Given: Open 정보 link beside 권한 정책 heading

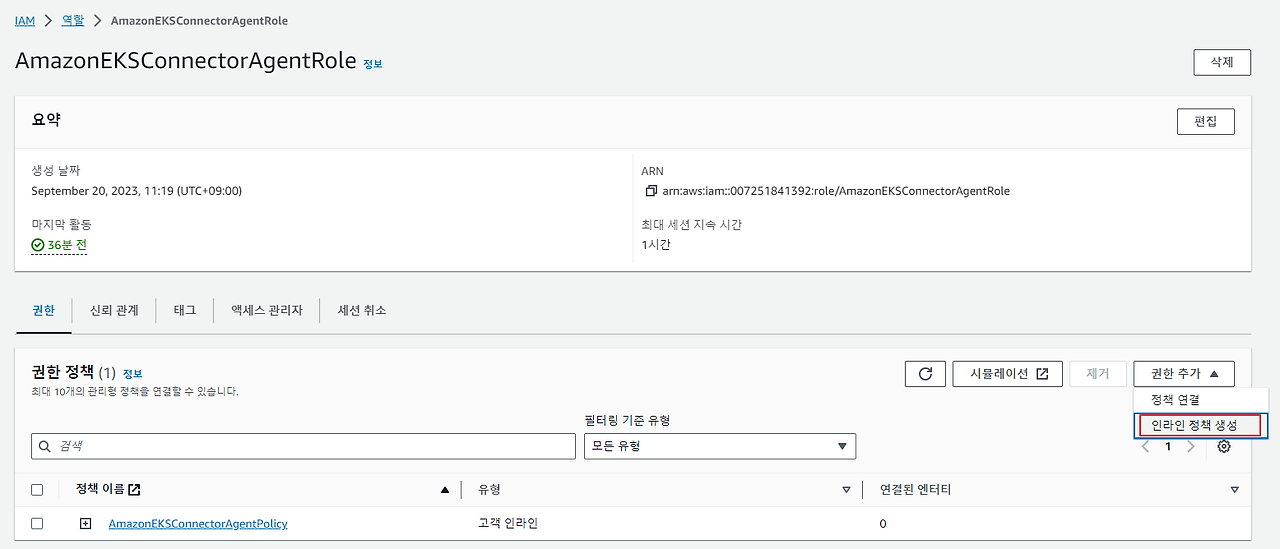Looking at the screenshot, I should coord(133,374).
